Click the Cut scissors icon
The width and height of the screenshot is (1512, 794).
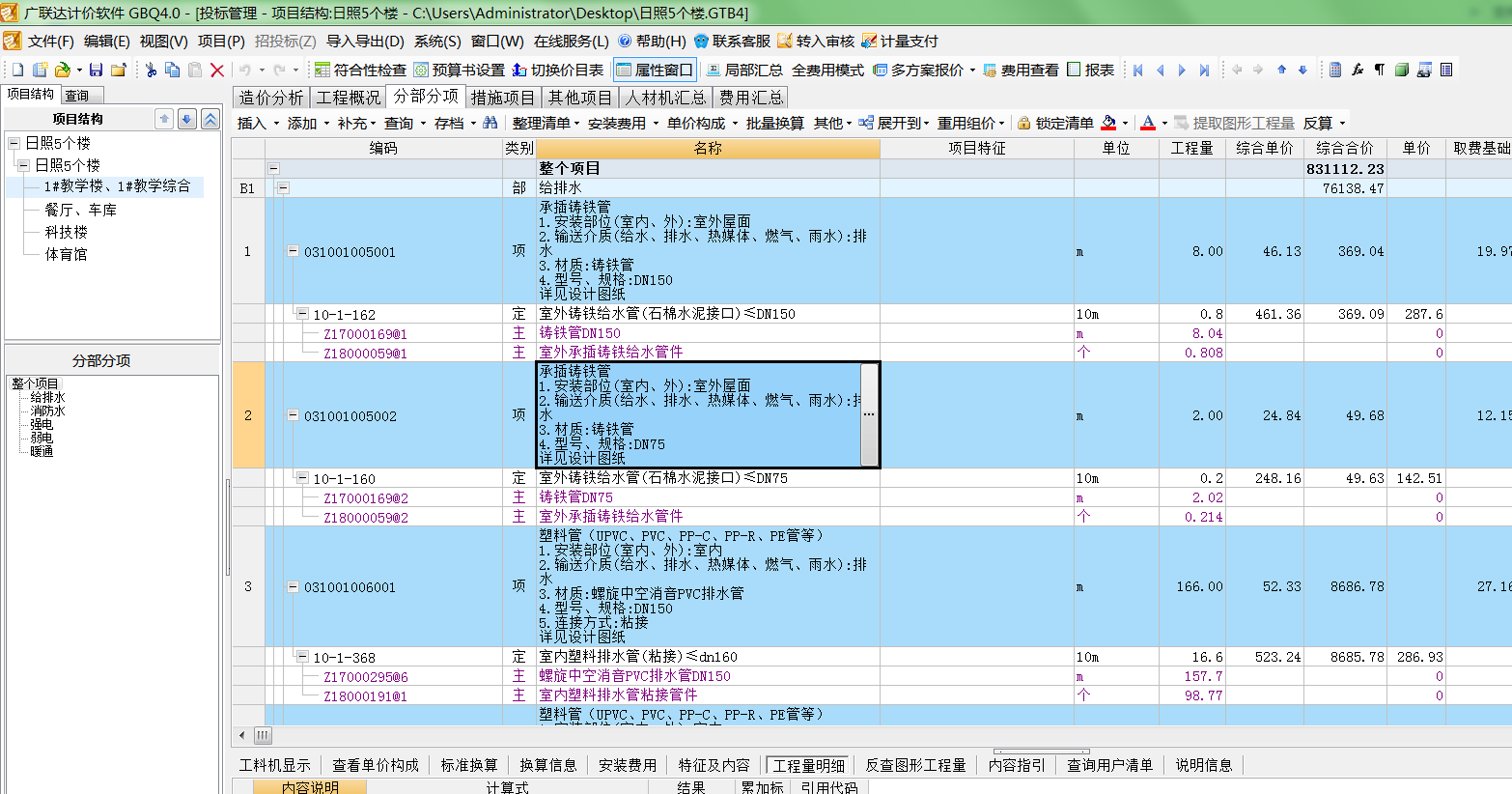[x=151, y=70]
